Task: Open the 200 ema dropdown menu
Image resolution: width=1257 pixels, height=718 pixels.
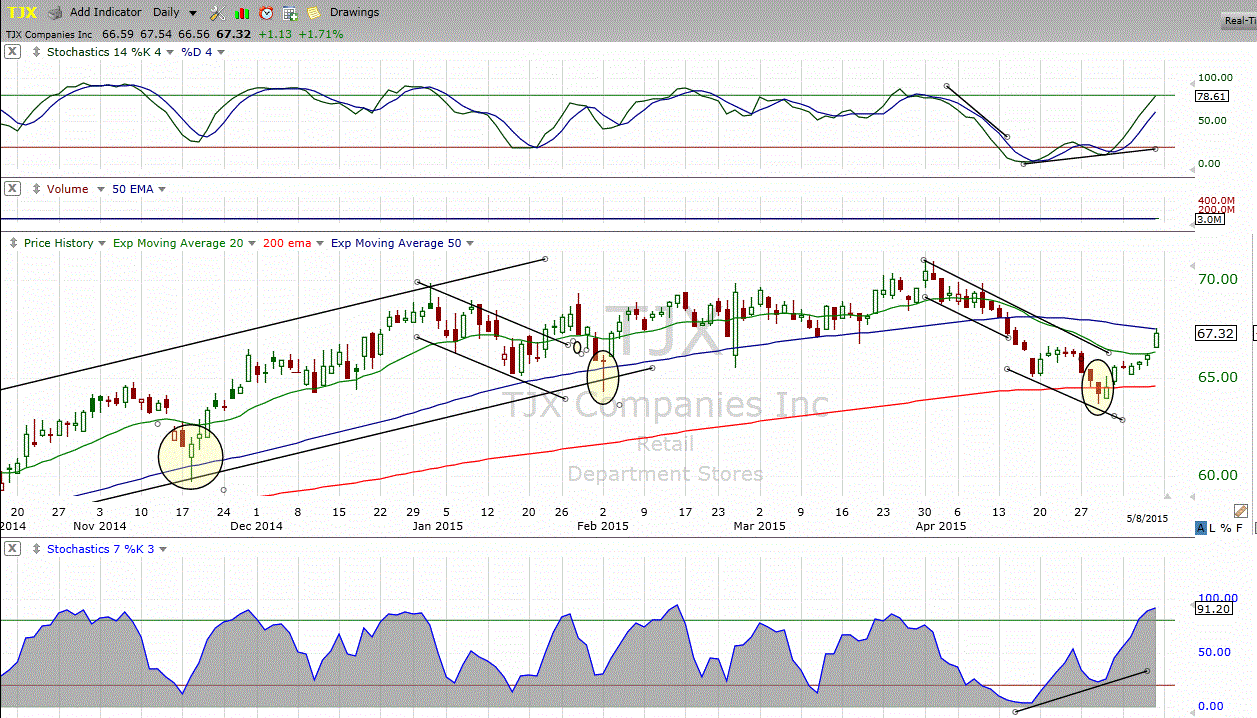Action: pos(318,243)
